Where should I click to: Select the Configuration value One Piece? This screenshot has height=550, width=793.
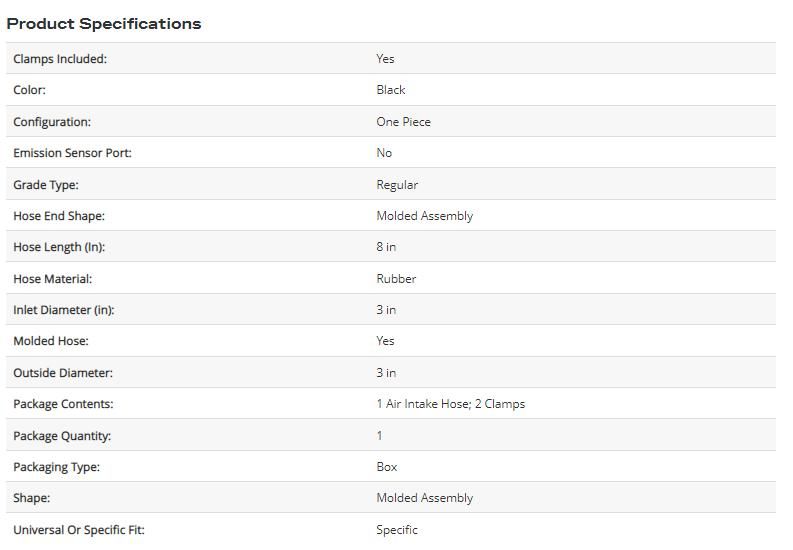[x=403, y=122]
